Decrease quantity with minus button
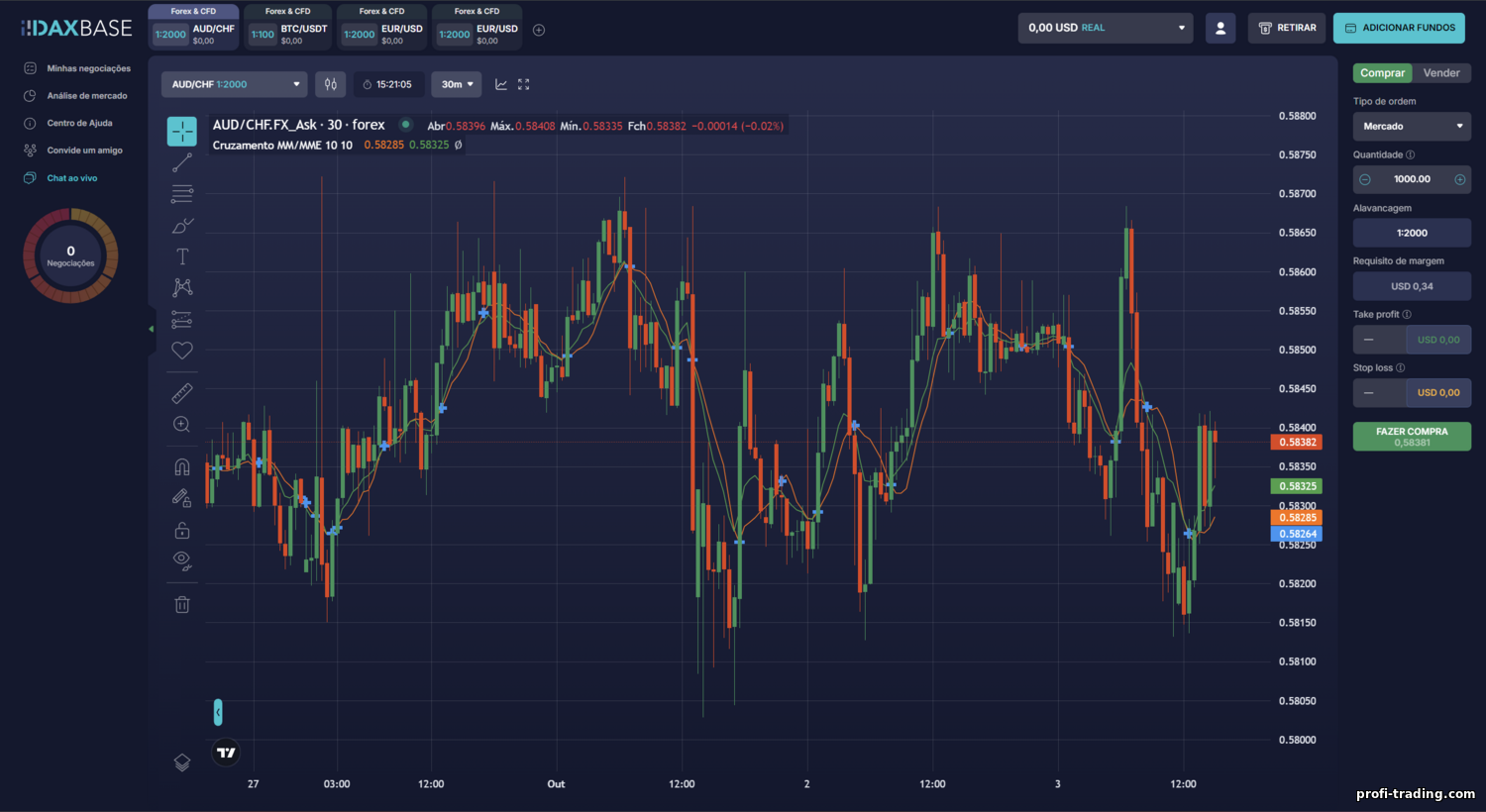This screenshot has height=812, width=1486. pos(1365,179)
